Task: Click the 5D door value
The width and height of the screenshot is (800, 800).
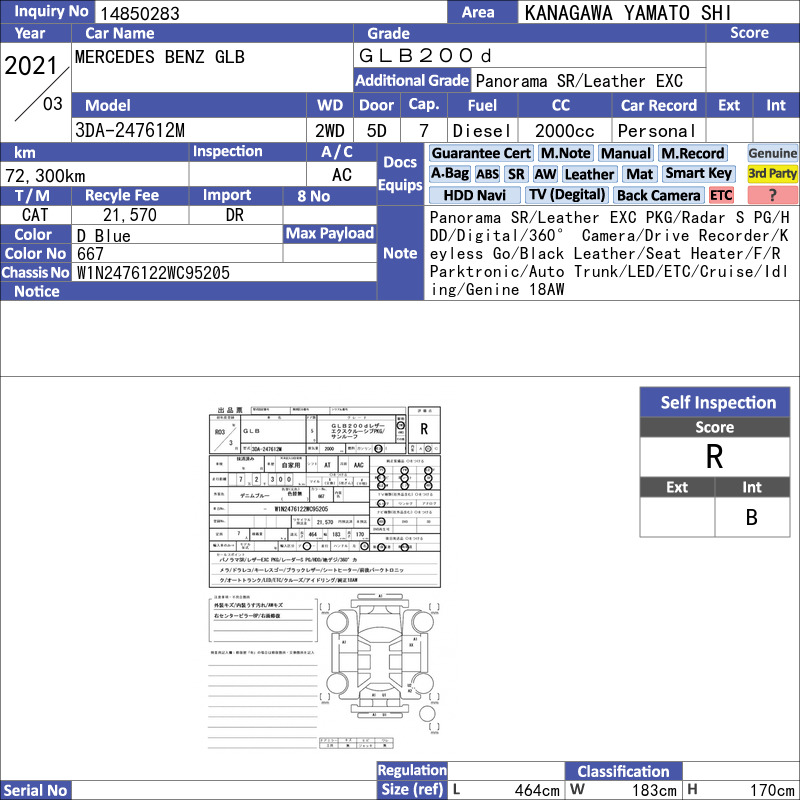Action: pyautogui.click(x=377, y=131)
